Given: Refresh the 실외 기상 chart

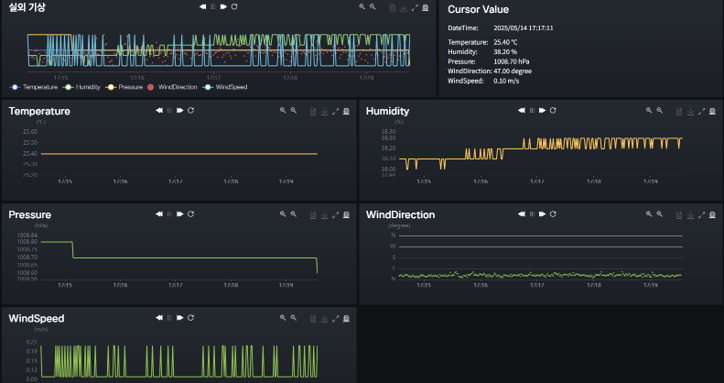Looking at the screenshot, I should click(x=234, y=7).
